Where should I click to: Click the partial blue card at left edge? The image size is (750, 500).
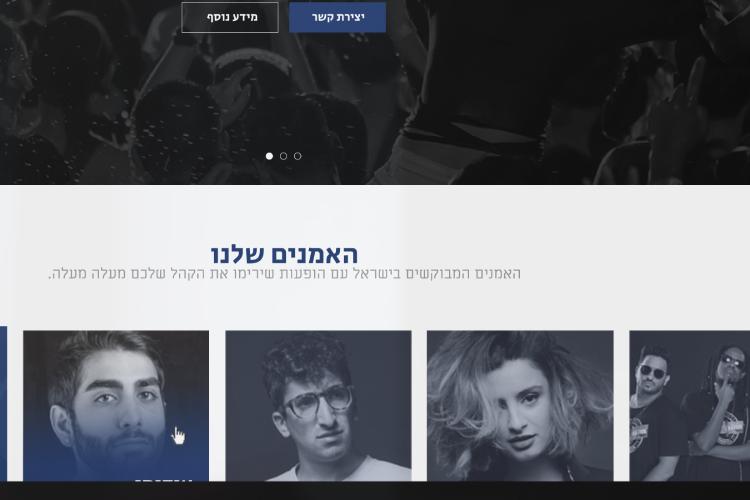point(3,403)
